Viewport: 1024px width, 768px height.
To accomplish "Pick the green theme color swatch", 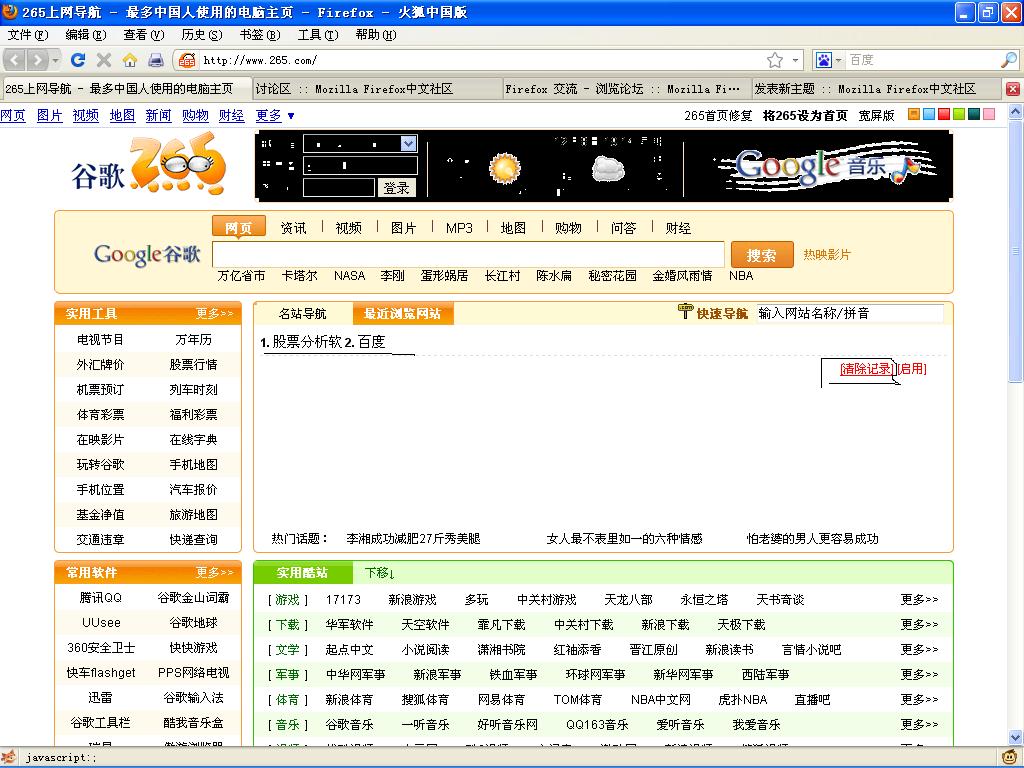I will (959, 114).
